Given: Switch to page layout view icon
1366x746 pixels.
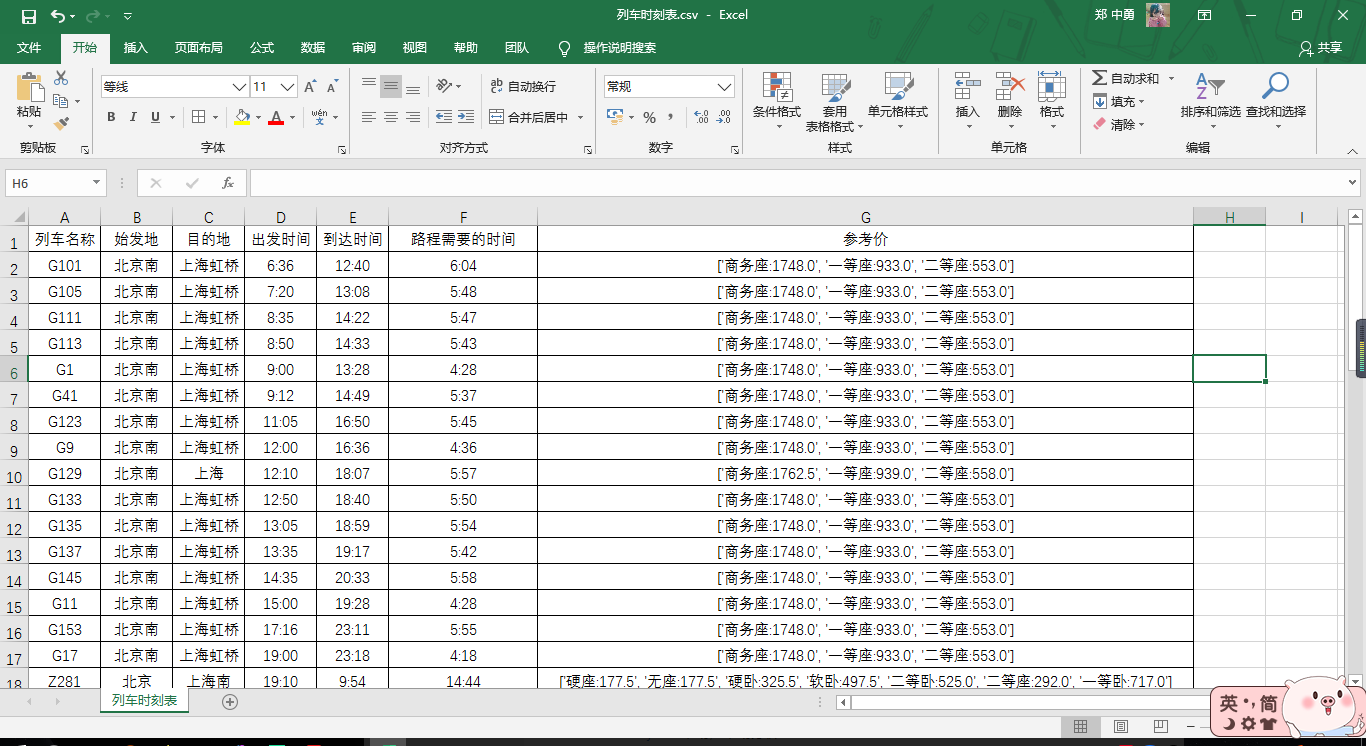Looking at the screenshot, I should pos(1121,726).
